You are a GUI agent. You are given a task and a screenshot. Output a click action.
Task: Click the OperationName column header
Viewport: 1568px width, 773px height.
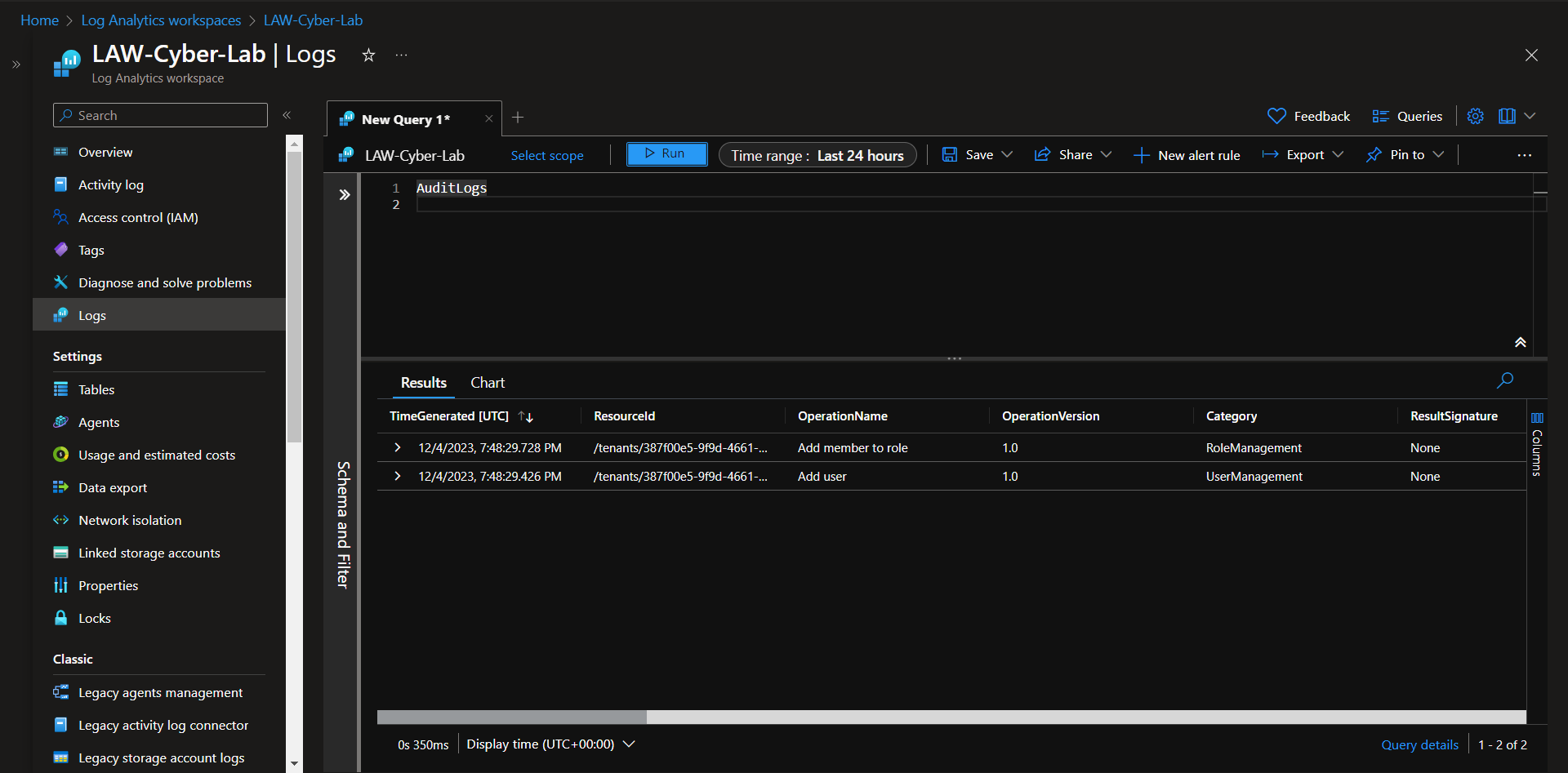pyautogui.click(x=843, y=416)
